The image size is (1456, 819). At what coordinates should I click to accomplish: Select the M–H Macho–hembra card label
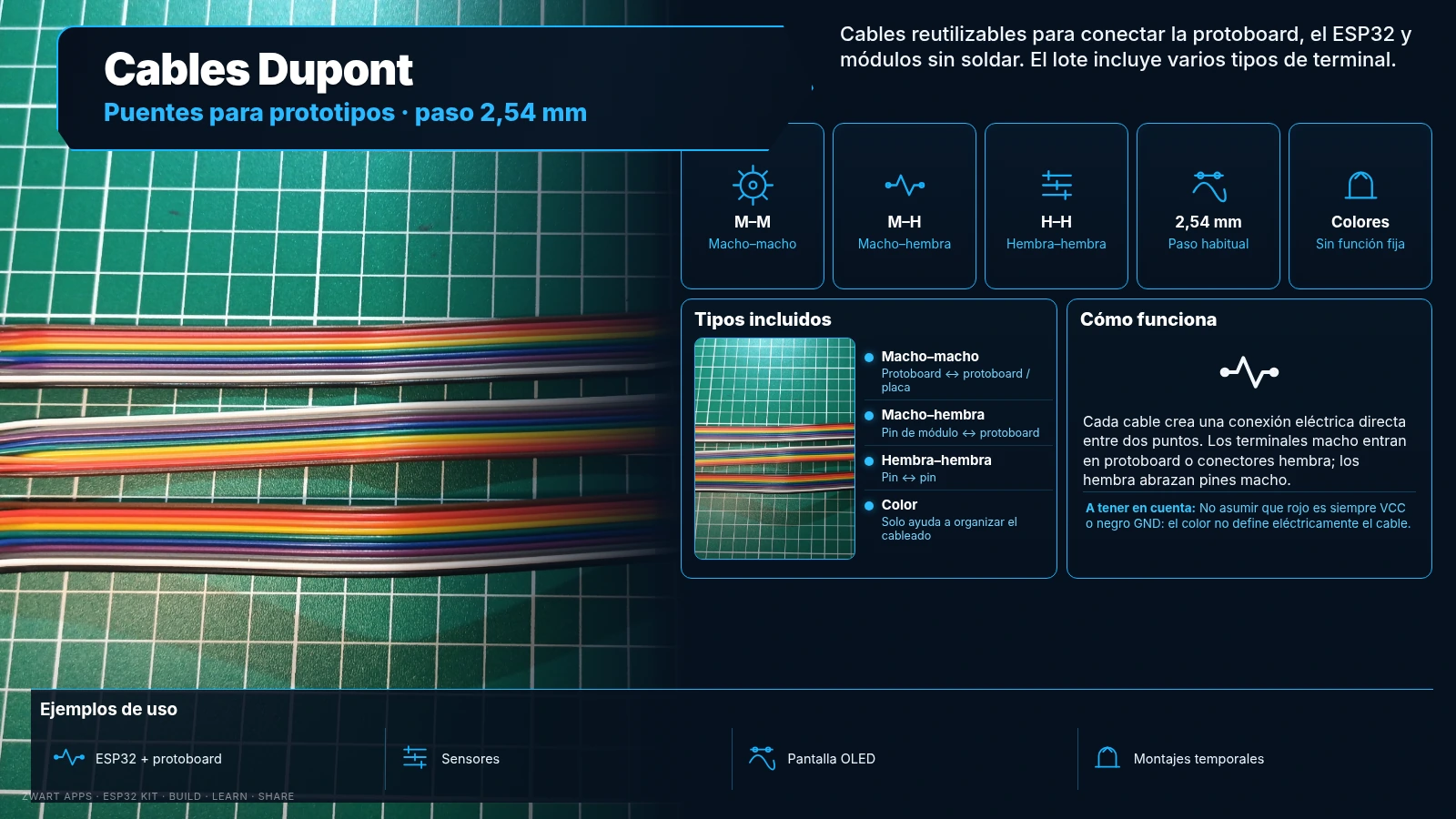tap(905, 232)
